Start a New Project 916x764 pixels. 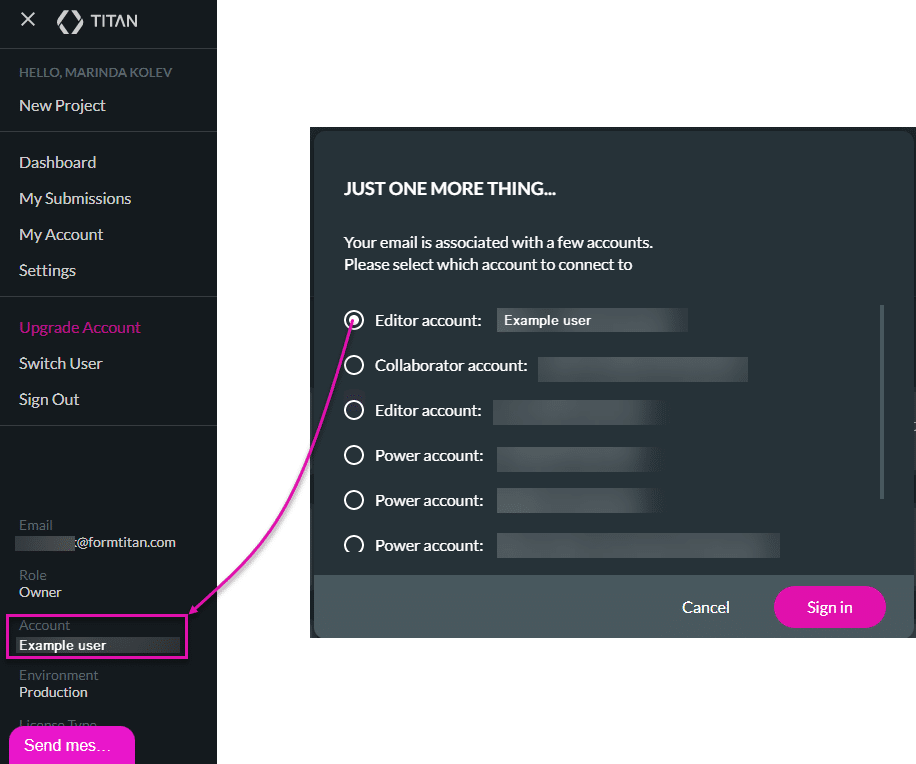click(x=62, y=105)
